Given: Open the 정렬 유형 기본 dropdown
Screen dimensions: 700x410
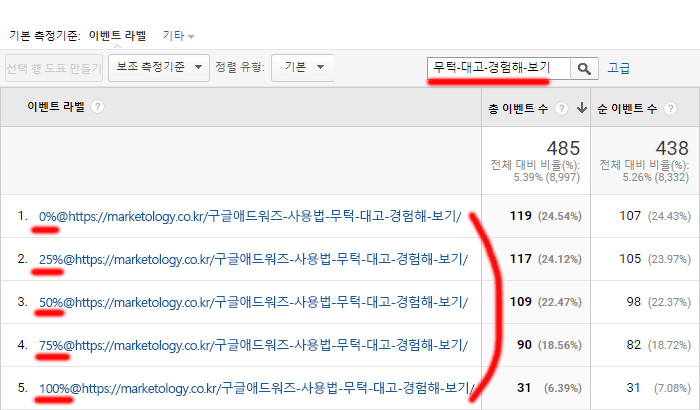Looking at the screenshot, I should click(x=303, y=68).
